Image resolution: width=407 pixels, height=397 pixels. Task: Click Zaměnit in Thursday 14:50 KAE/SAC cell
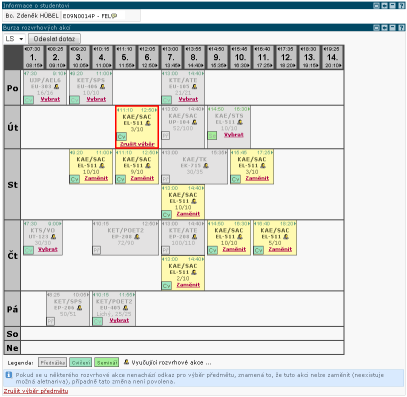tap(234, 249)
